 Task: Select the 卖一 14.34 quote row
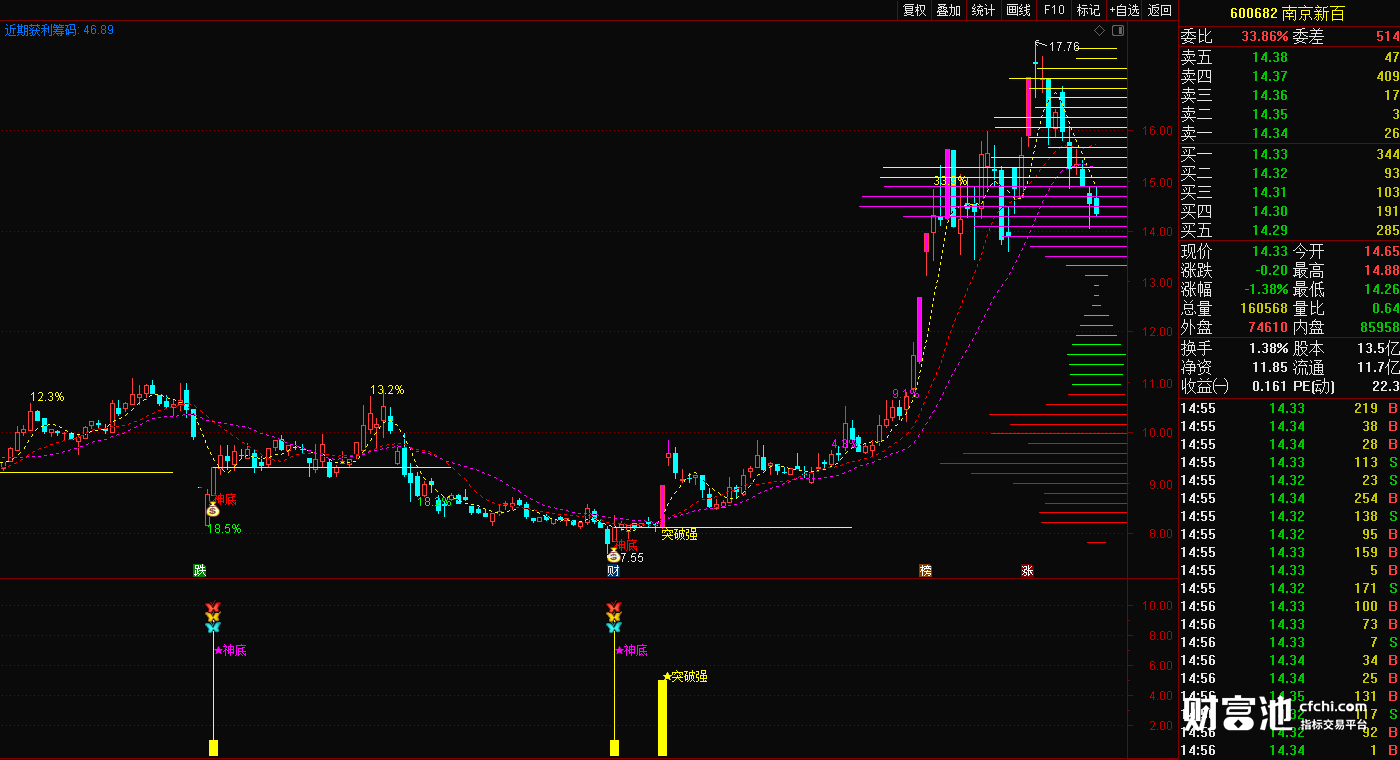[x=1290, y=133]
